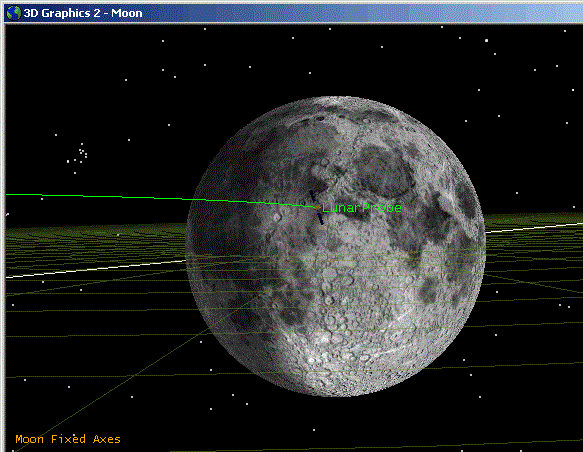Click the white axis line left of Moon
This screenshot has width=583, height=452.
coord(96,269)
